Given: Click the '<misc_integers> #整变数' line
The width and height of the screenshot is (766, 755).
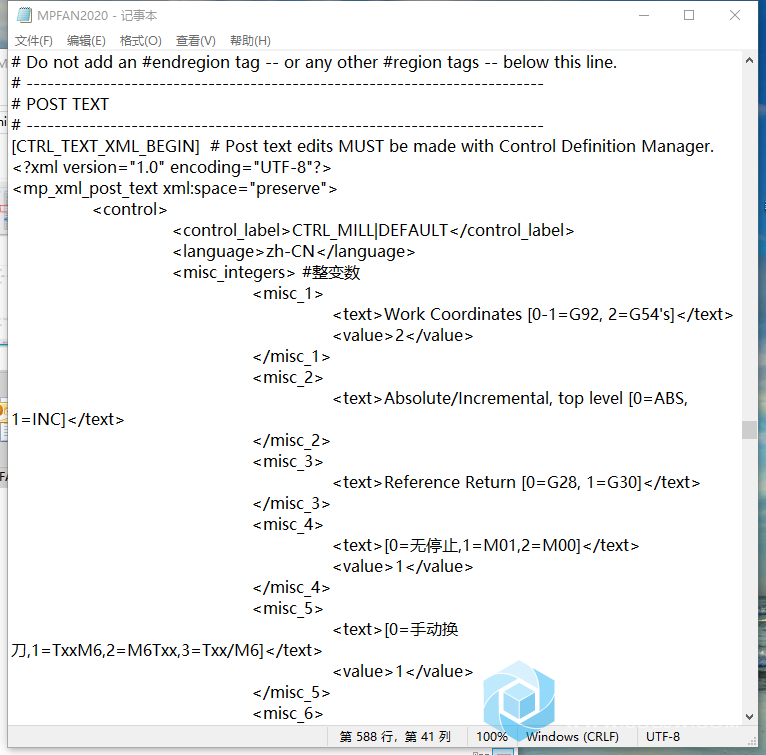Looking at the screenshot, I should 266,272.
